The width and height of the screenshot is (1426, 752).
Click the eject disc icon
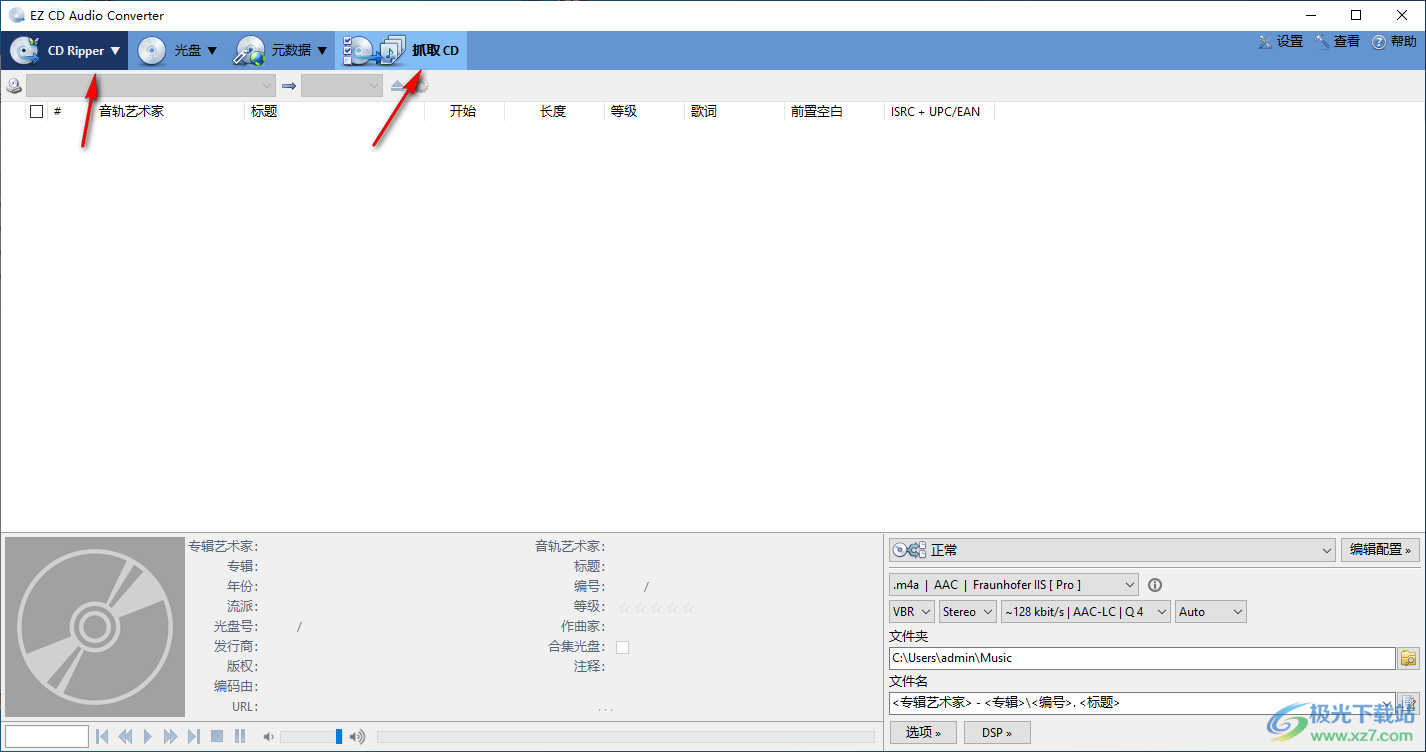399,86
